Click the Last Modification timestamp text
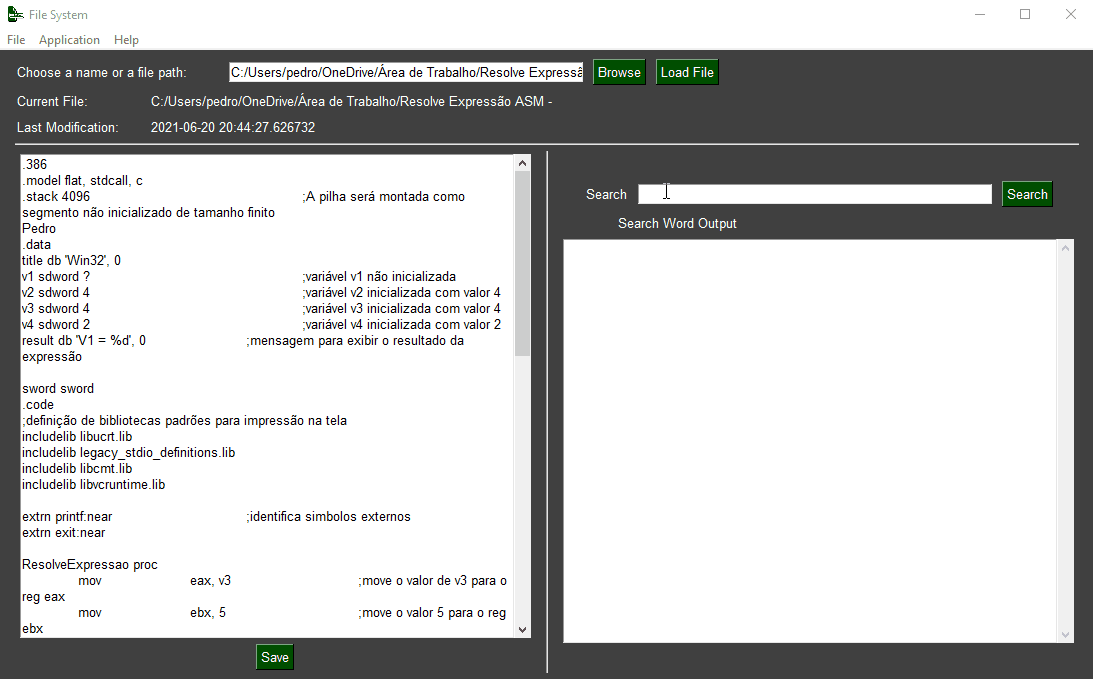The image size is (1093, 679). click(x=231, y=127)
